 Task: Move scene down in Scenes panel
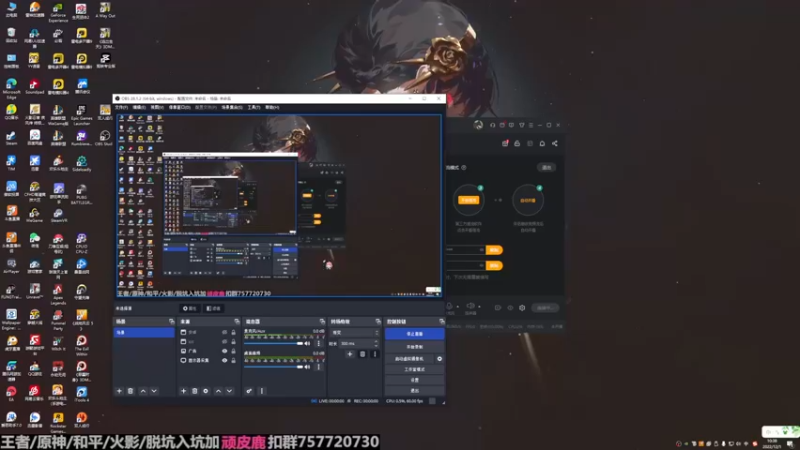154,391
